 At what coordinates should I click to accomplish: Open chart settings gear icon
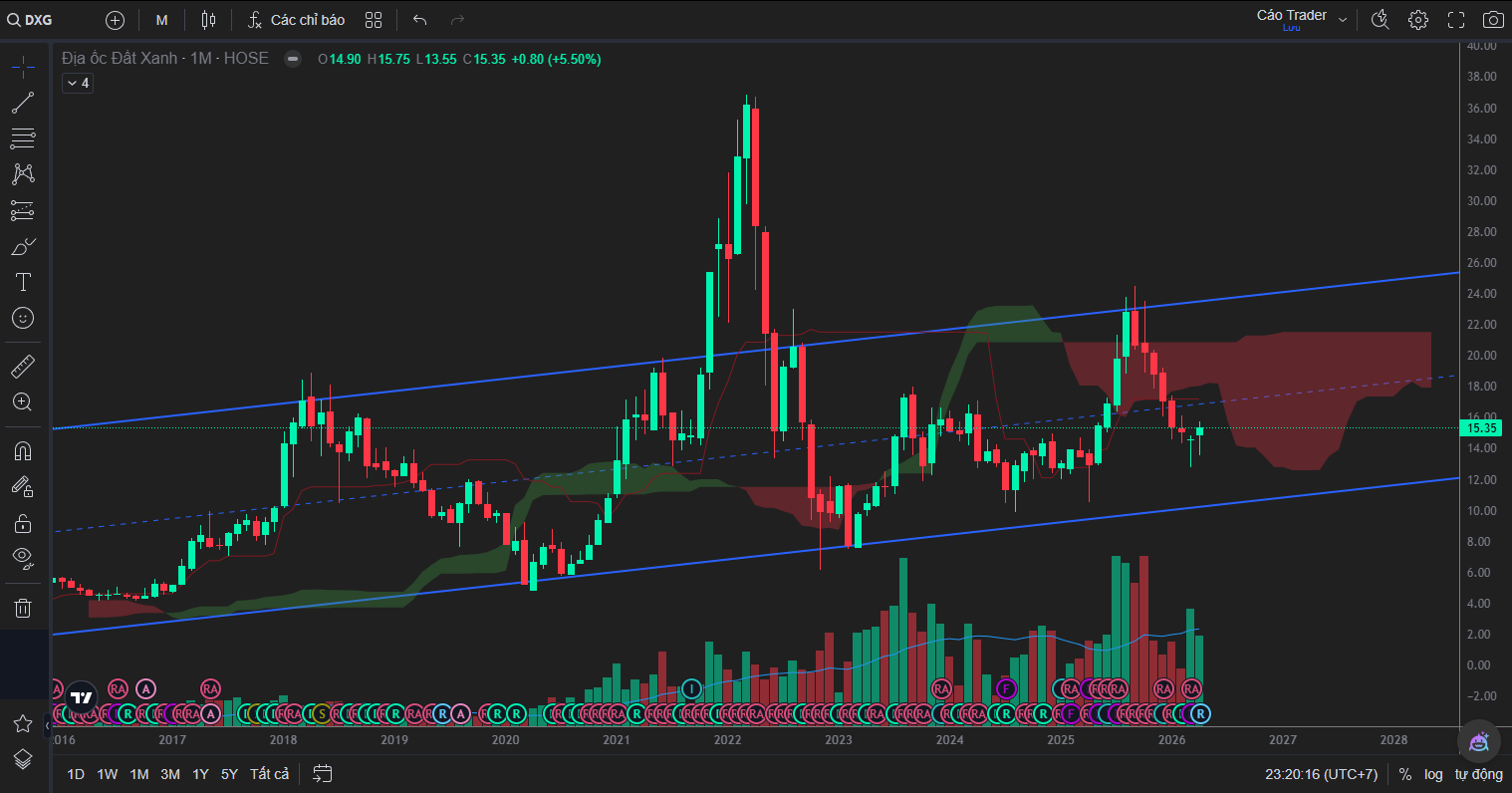[x=1418, y=20]
